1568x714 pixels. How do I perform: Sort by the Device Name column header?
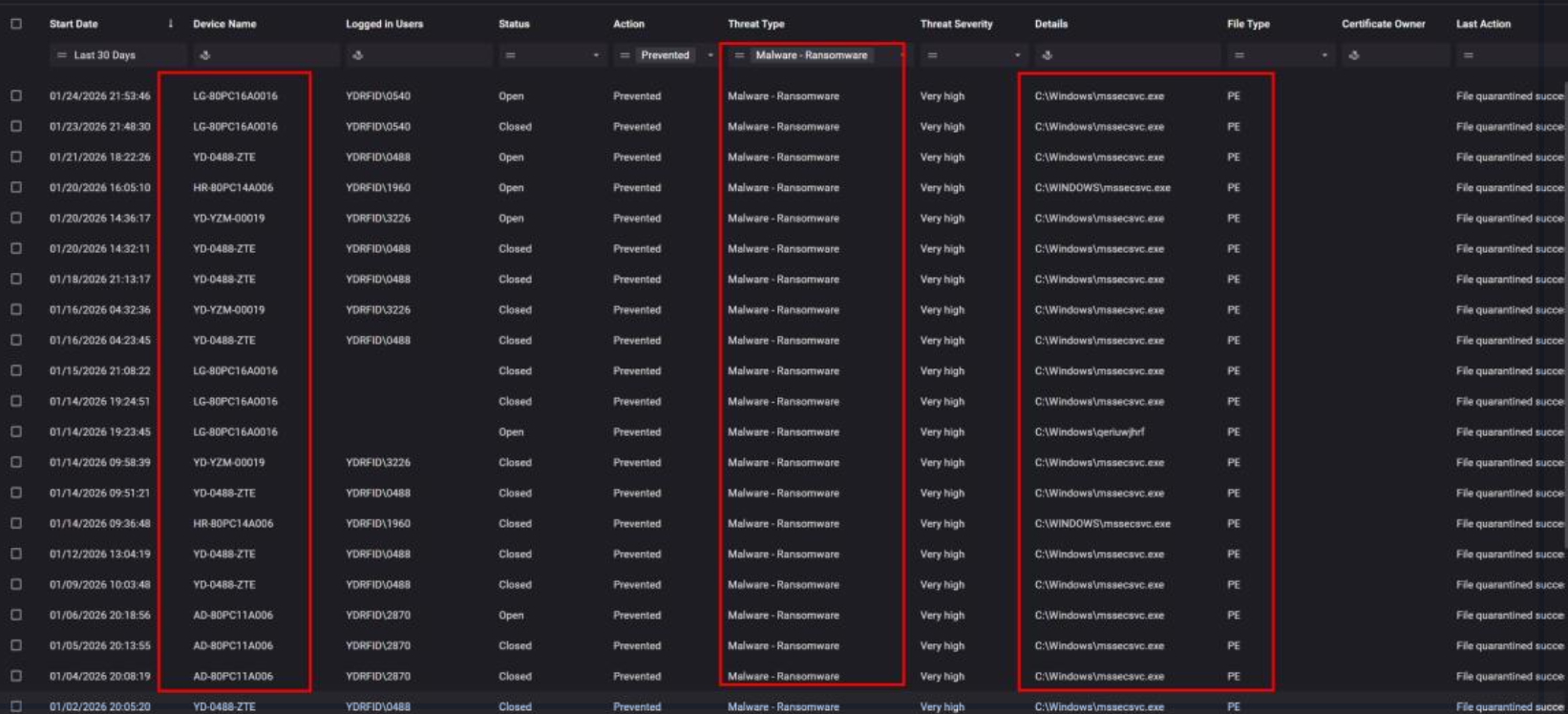(x=224, y=24)
